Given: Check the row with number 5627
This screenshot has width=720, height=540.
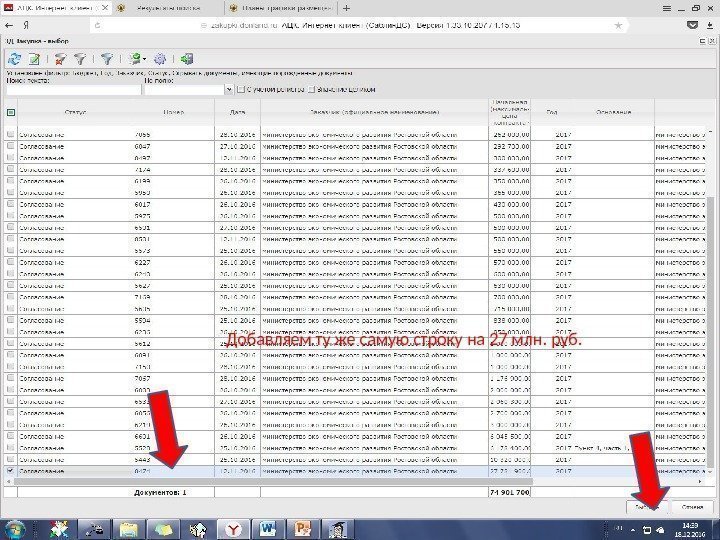Looking at the screenshot, I should (11, 285).
